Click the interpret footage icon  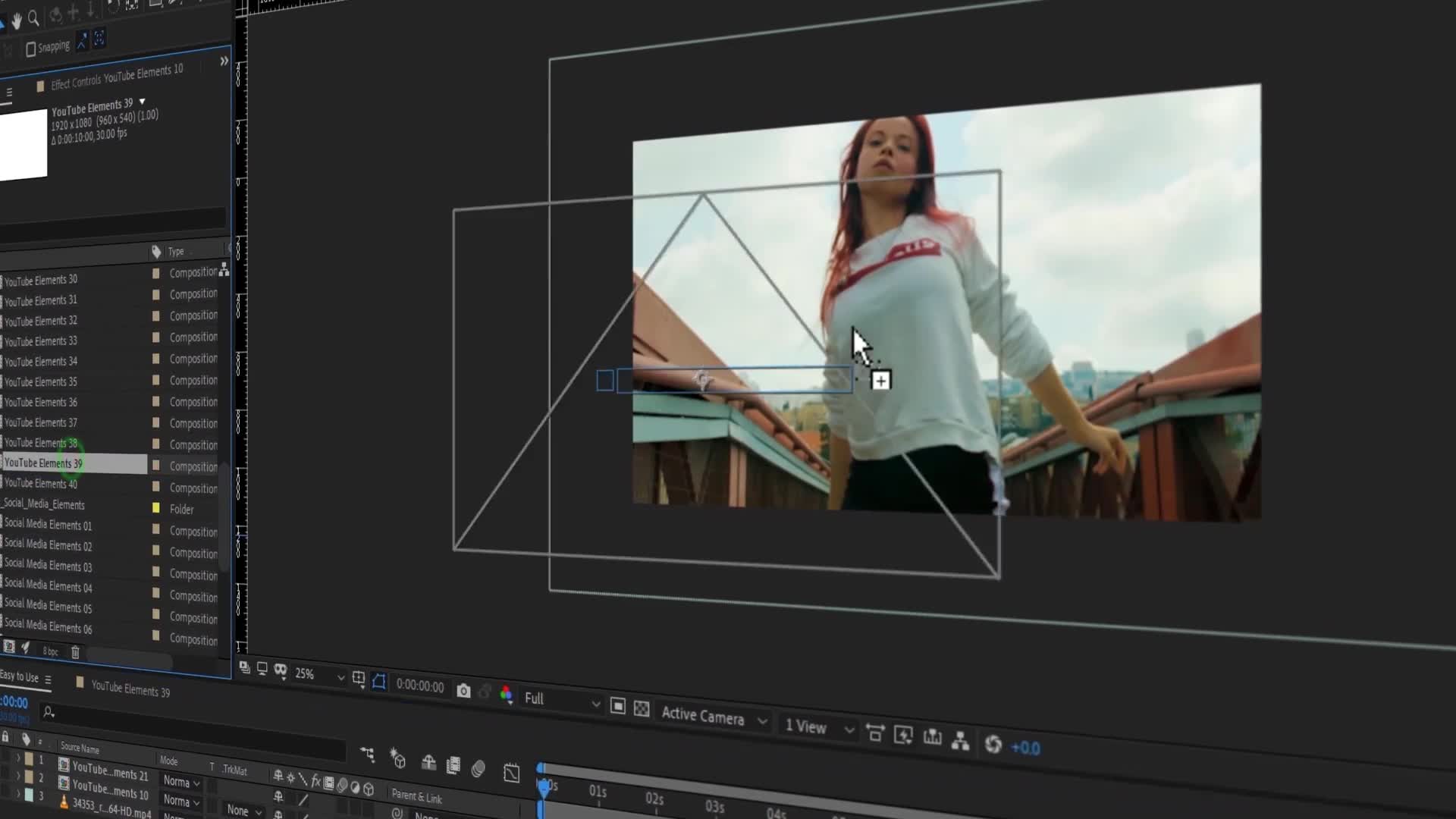(x=9, y=647)
